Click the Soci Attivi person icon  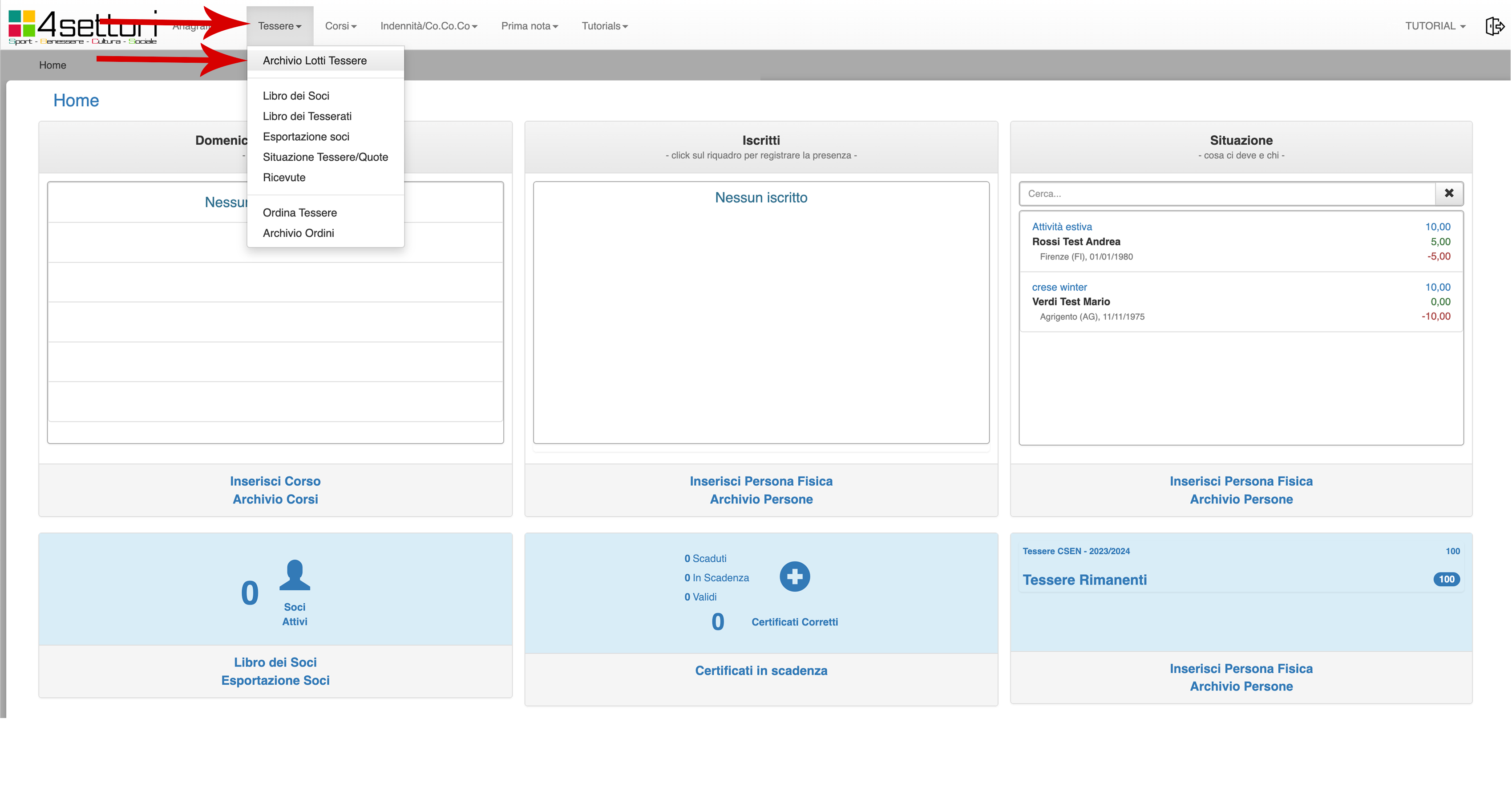click(x=295, y=575)
